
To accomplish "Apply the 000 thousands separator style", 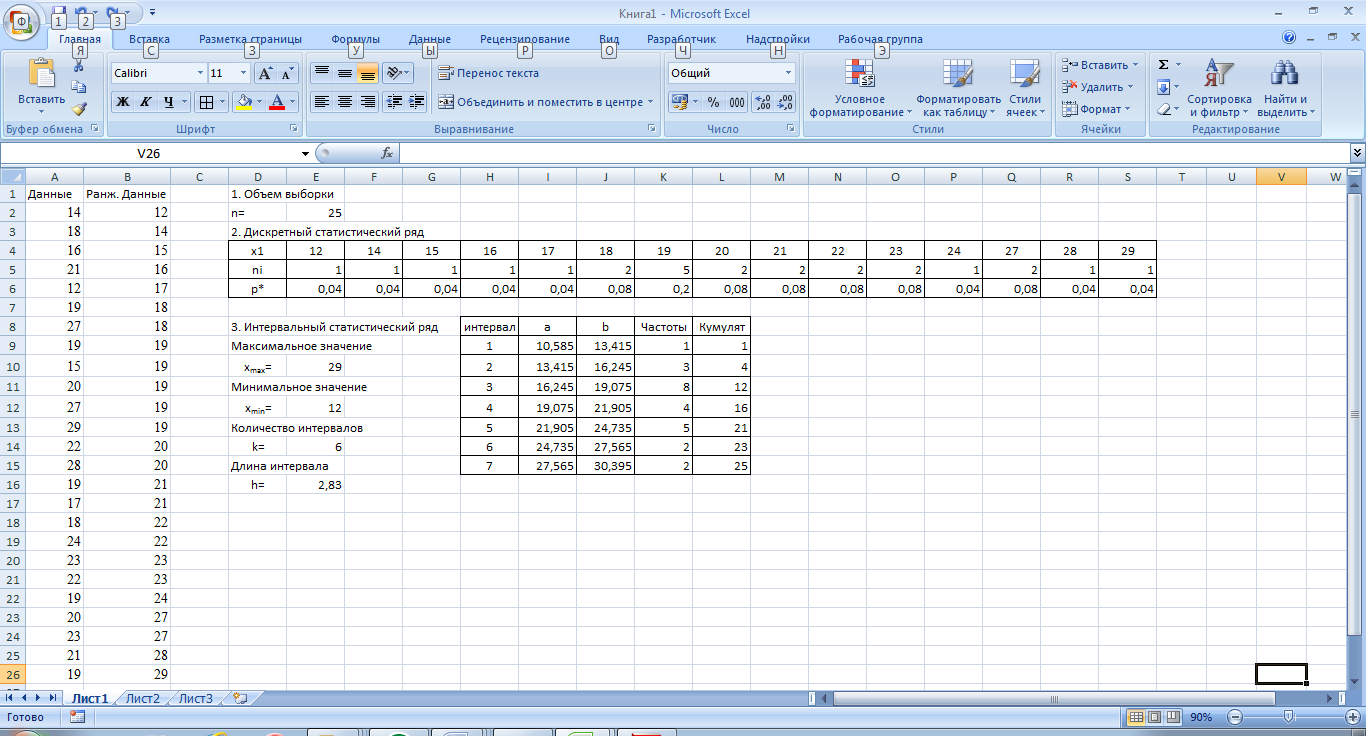I will click(x=737, y=102).
